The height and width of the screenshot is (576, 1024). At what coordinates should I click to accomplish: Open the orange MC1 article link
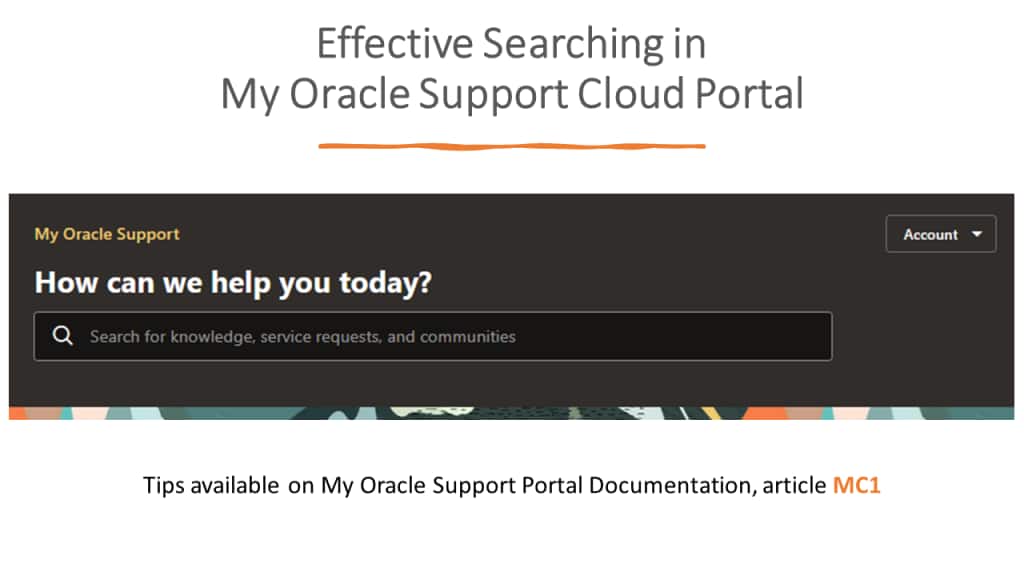[856, 486]
